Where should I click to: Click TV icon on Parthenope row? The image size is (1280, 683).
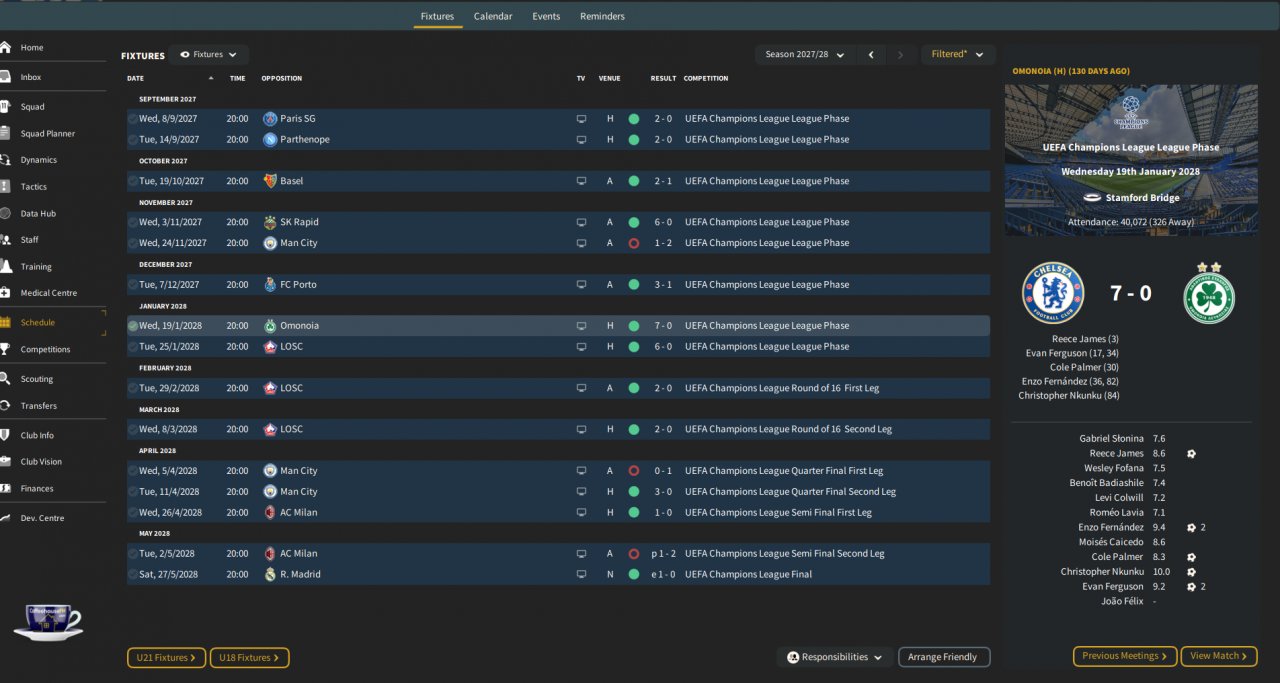click(581, 140)
